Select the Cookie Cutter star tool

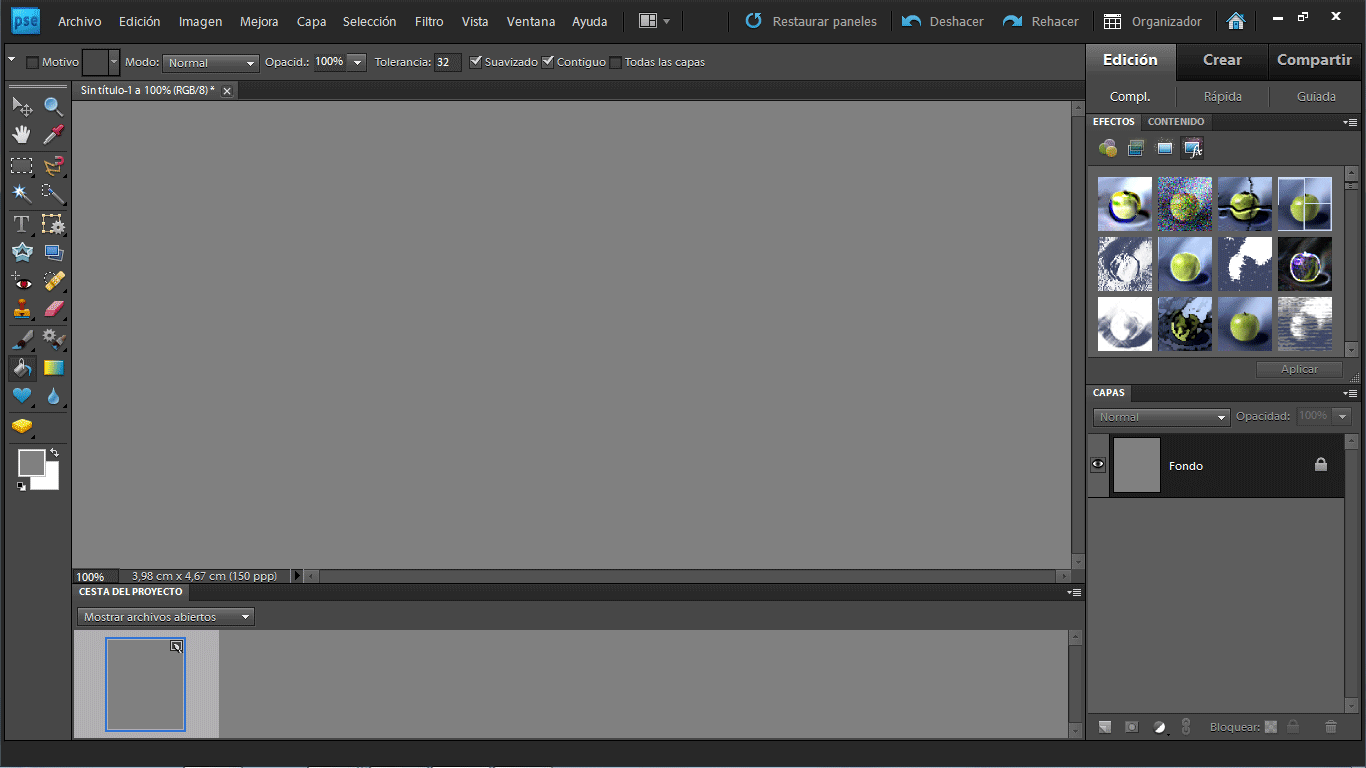coord(21,252)
